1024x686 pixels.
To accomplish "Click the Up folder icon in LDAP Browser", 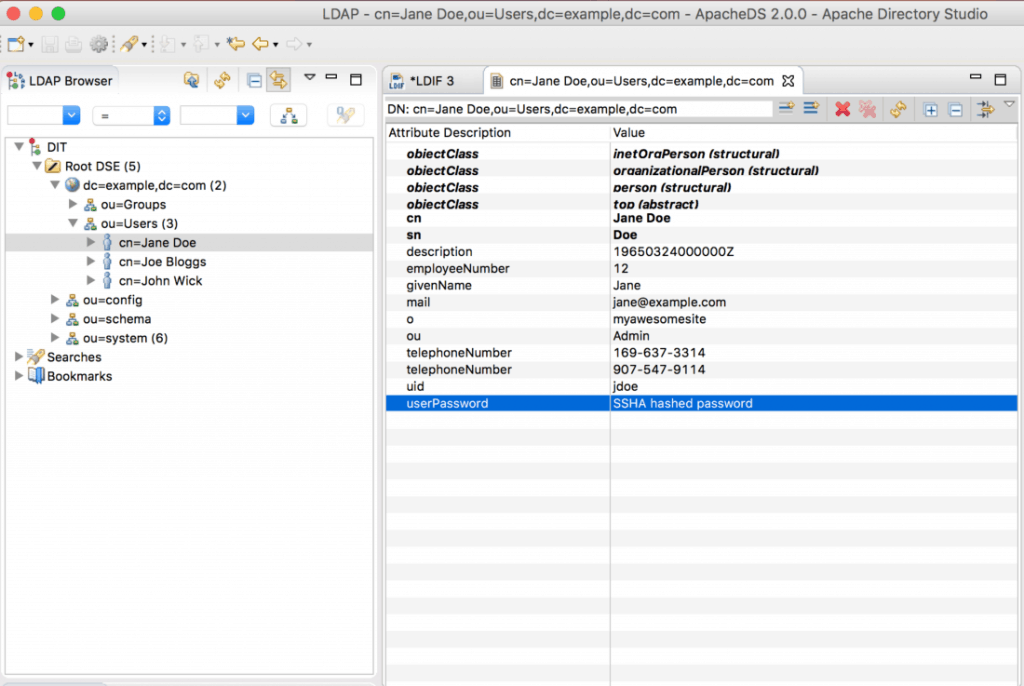I will pos(191,80).
